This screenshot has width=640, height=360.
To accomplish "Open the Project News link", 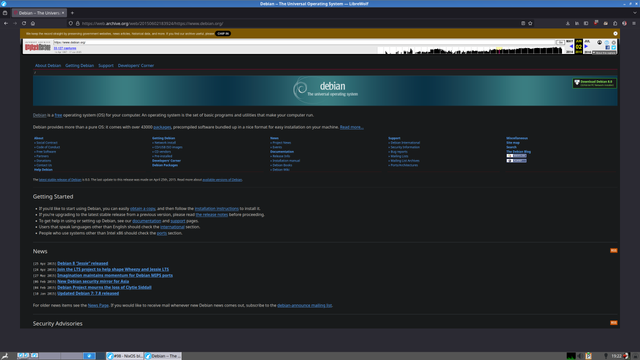I will click(x=282, y=143).
